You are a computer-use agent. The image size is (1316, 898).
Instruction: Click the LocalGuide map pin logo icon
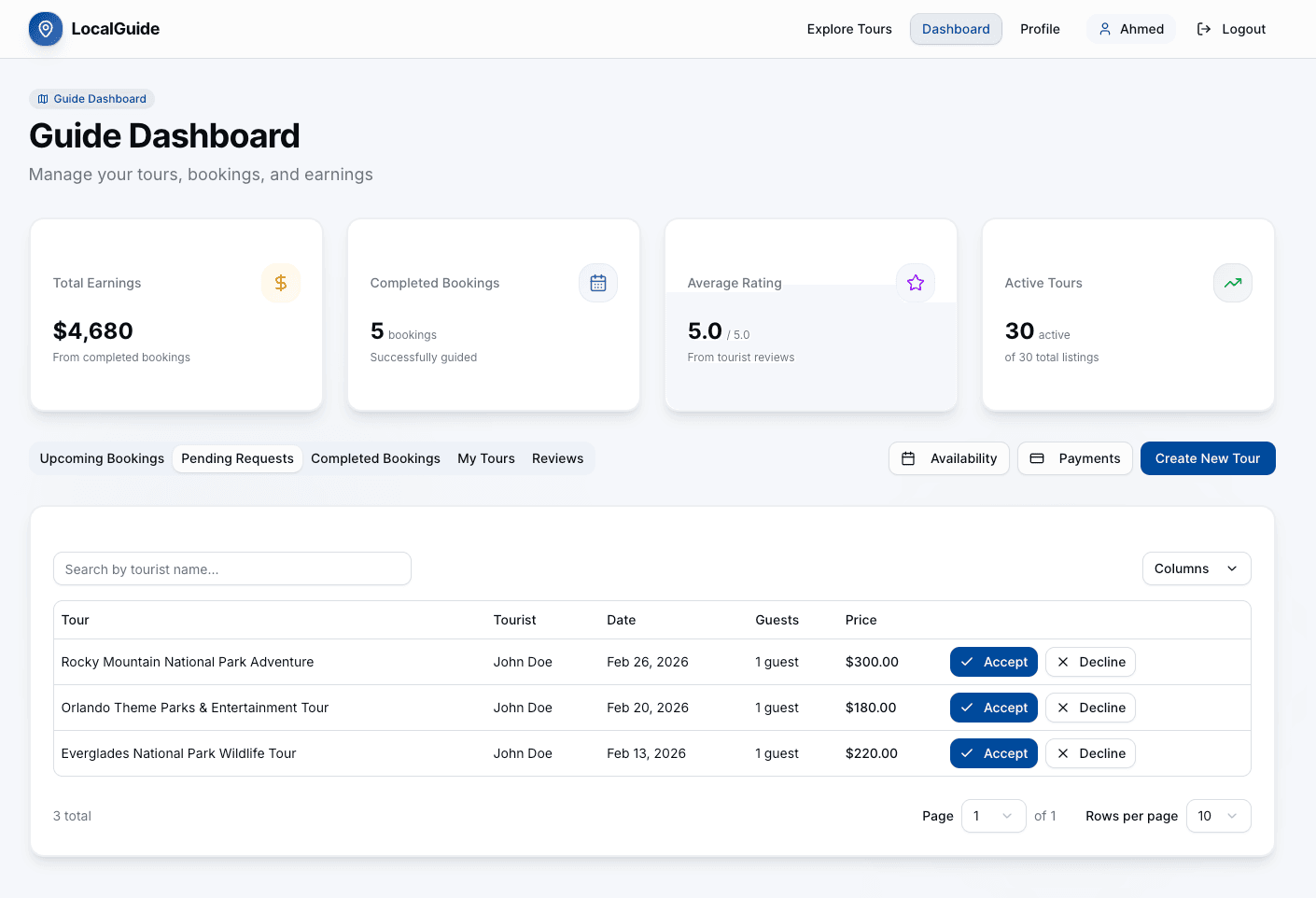pyautogui.click(x=45, y=29)
